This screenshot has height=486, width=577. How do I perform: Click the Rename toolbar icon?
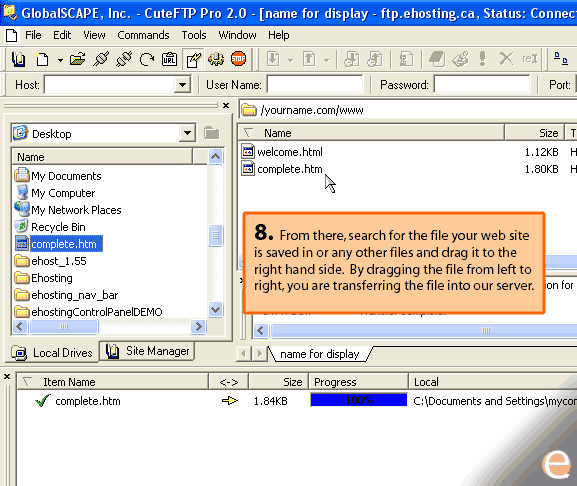click(530, 59)
